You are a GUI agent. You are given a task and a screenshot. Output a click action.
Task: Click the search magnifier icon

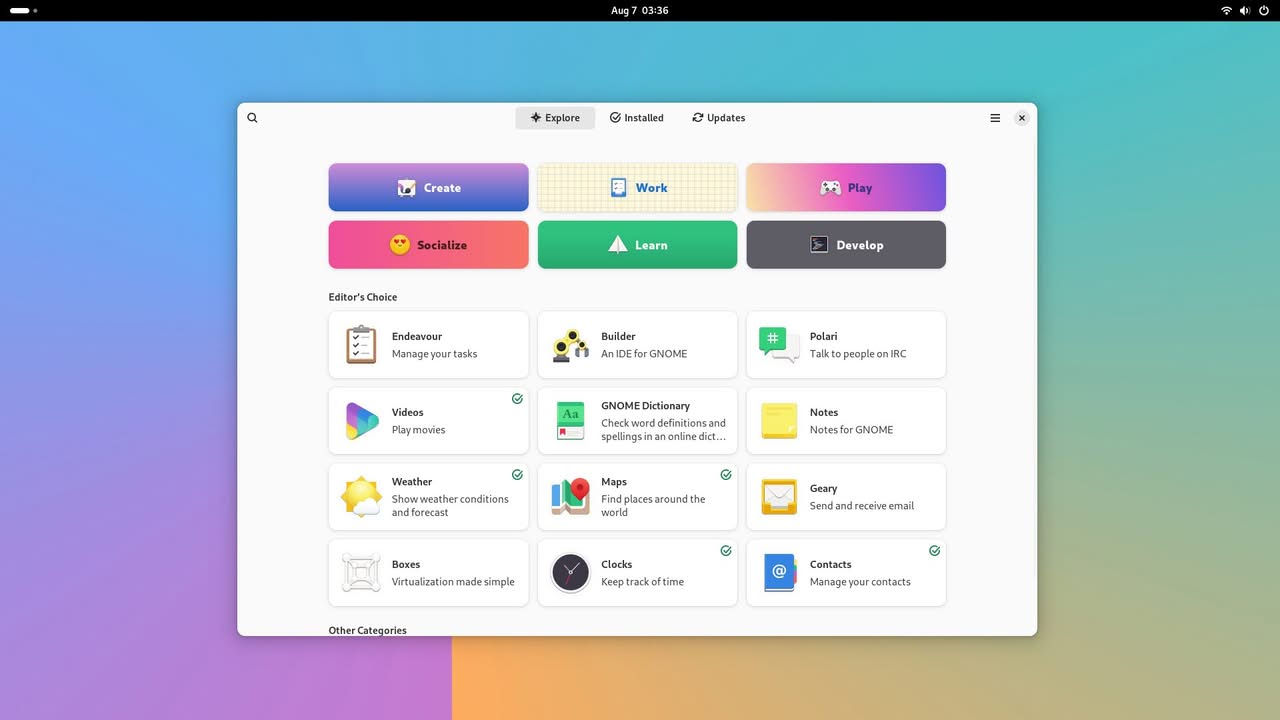tap(252, 118)
